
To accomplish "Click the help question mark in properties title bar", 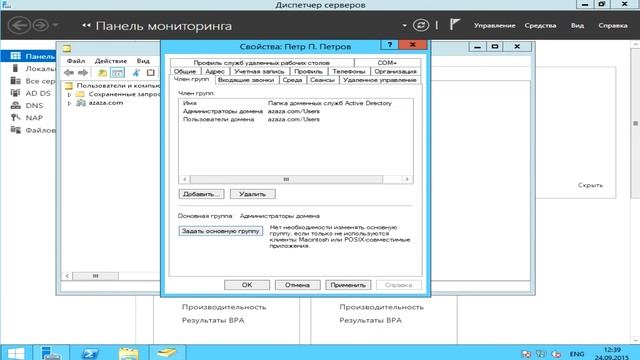I will click(x=389, y=44).
